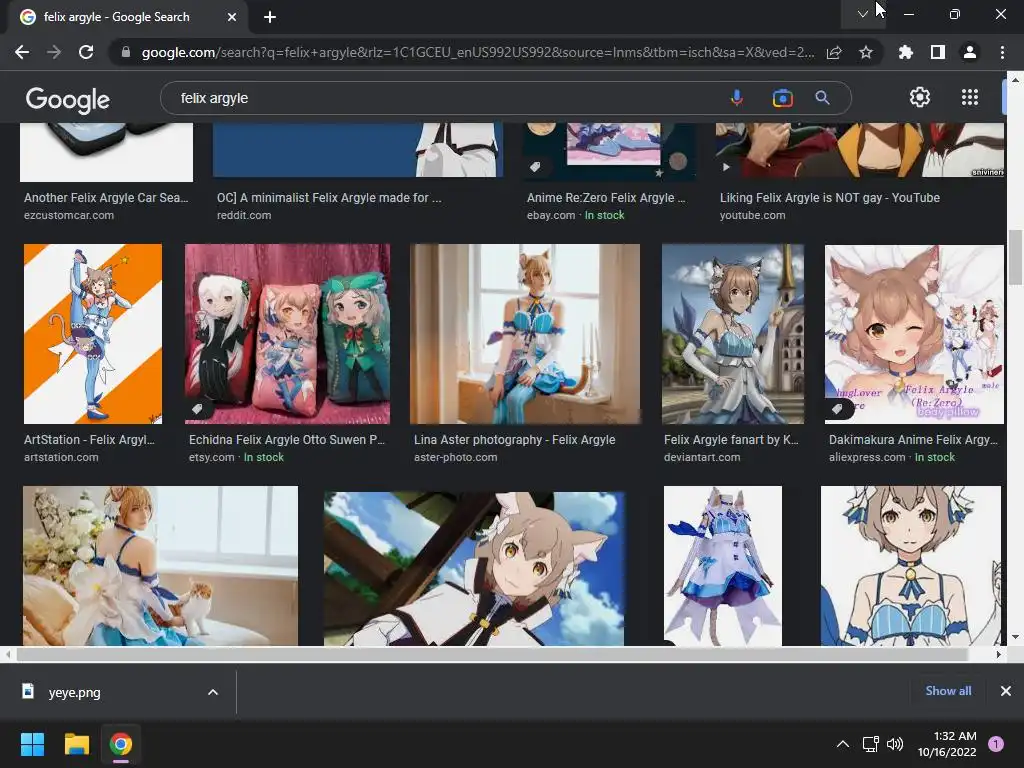Open the ArtStation Felix Argyle image
Image resolution: width=1024 pixels, height=768 pixels.
click(x=93, y=334)
